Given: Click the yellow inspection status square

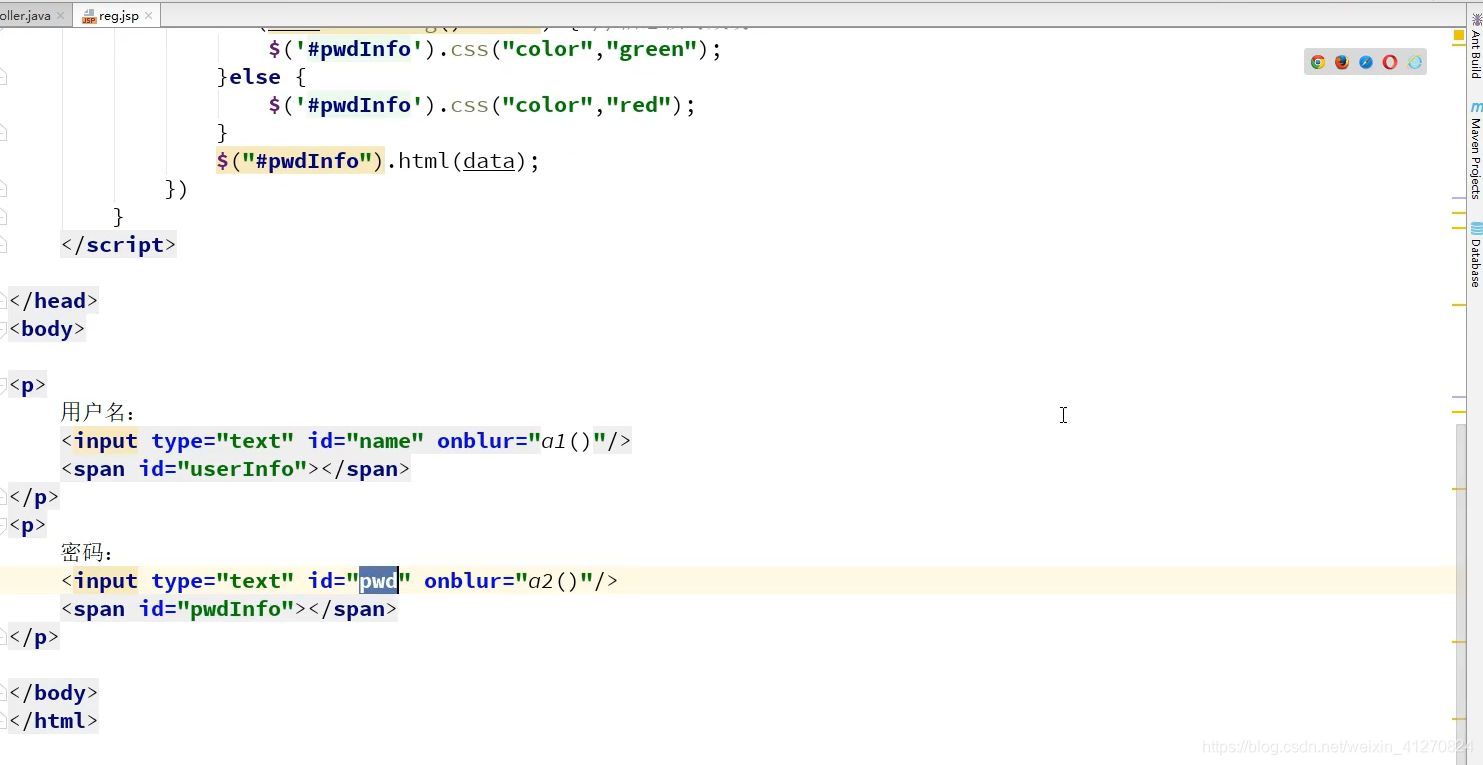Looking at the screenshot, I should pyautogui.click(x=1459, y=35).
